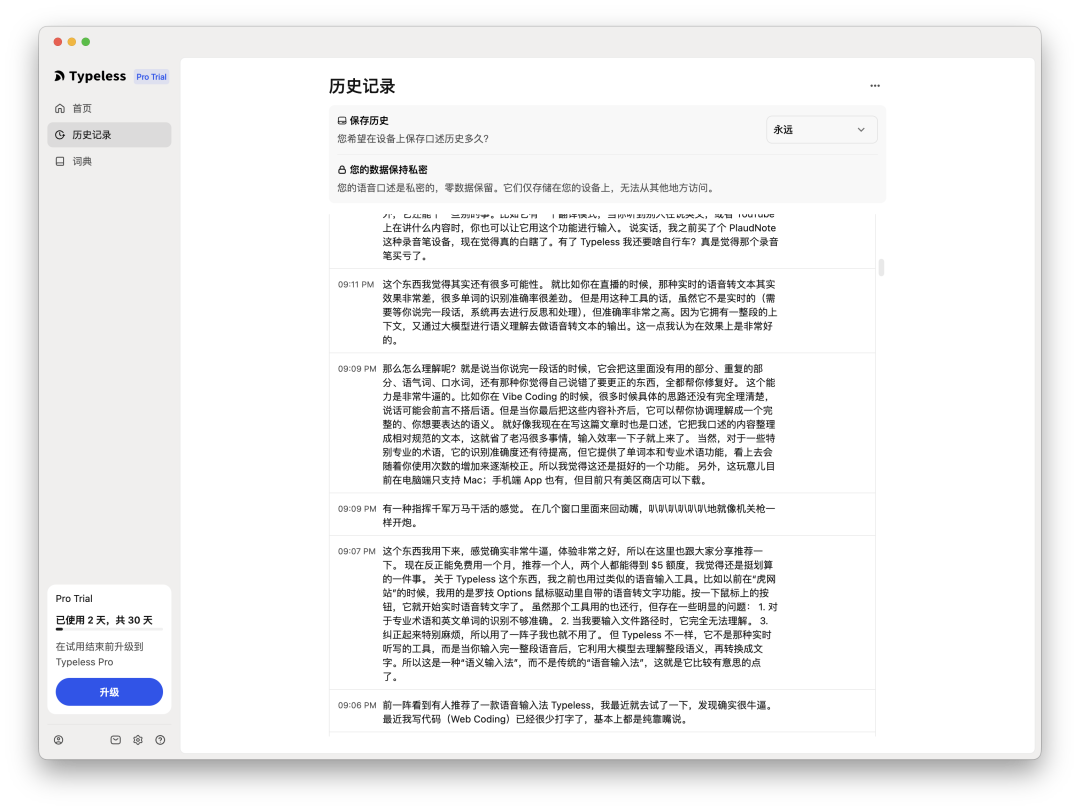1080x811 pixels.
Task: Click the disk icon beside 保存历史
Action: coord(342,121)
